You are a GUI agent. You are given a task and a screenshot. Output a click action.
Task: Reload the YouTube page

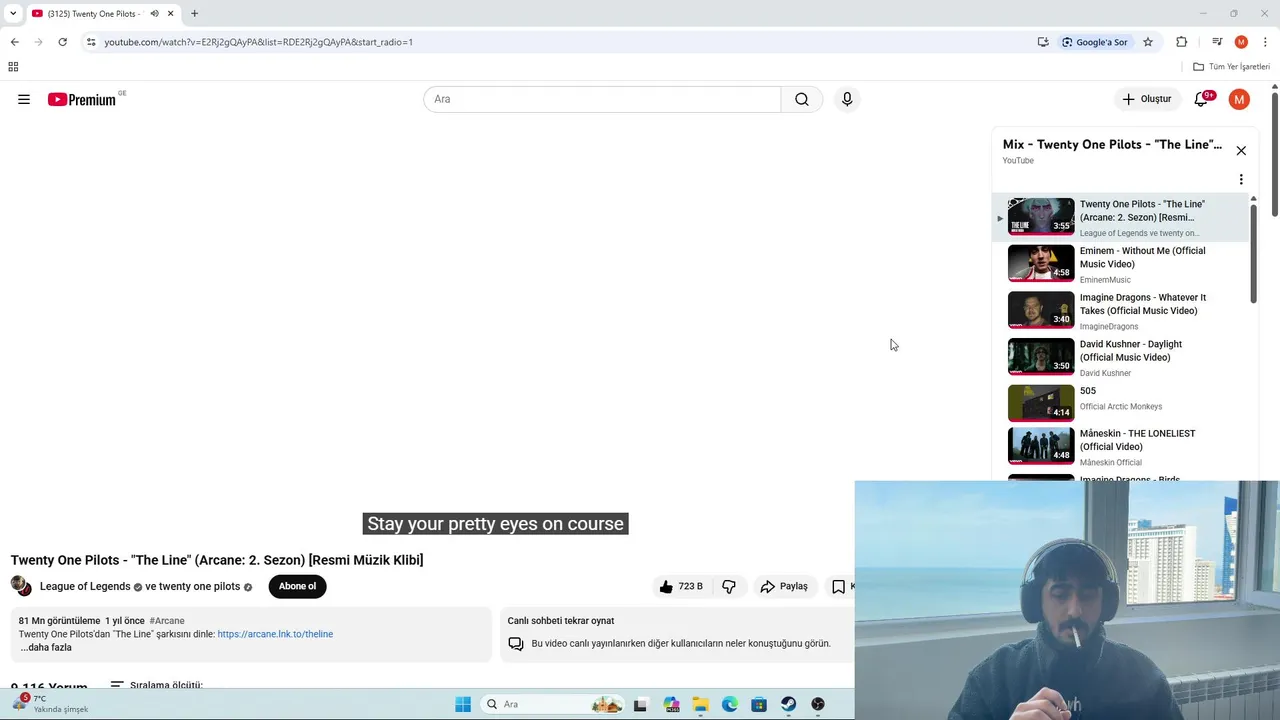(62, 42)
